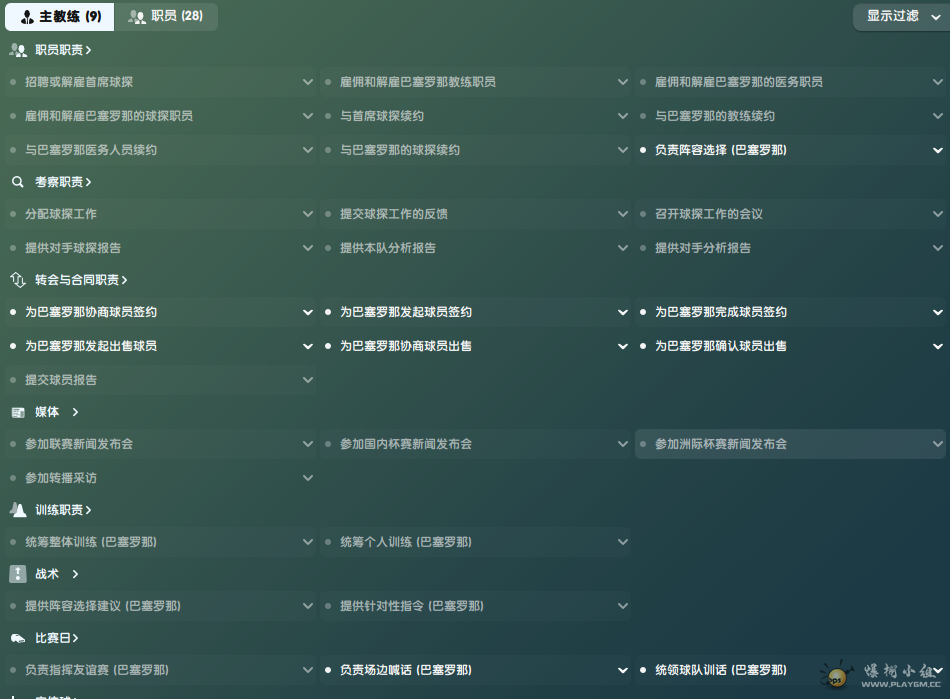Open the 战术 section heading

[57, 574]
